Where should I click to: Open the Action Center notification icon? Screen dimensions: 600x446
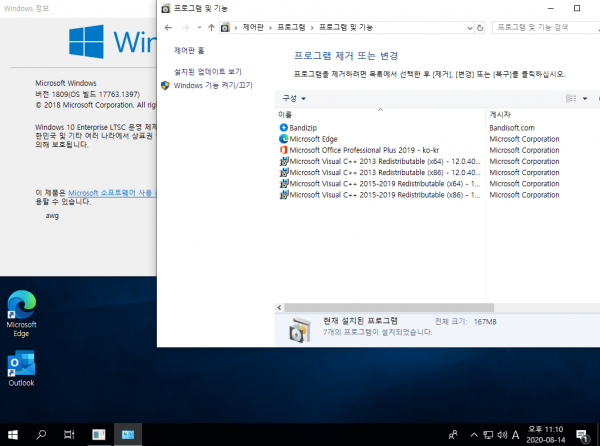[x=582, y=435]
